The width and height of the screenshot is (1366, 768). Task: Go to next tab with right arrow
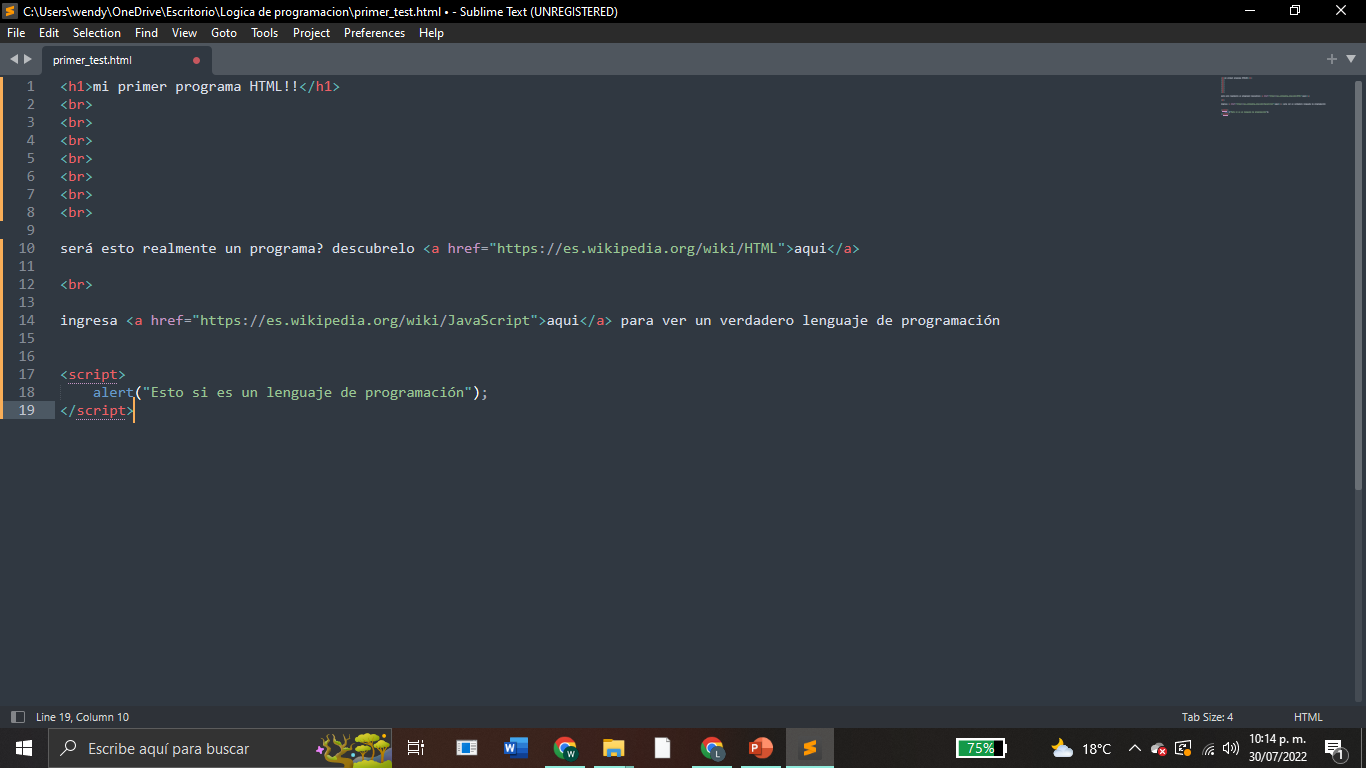pyautogui.click(x=28, y=60)
